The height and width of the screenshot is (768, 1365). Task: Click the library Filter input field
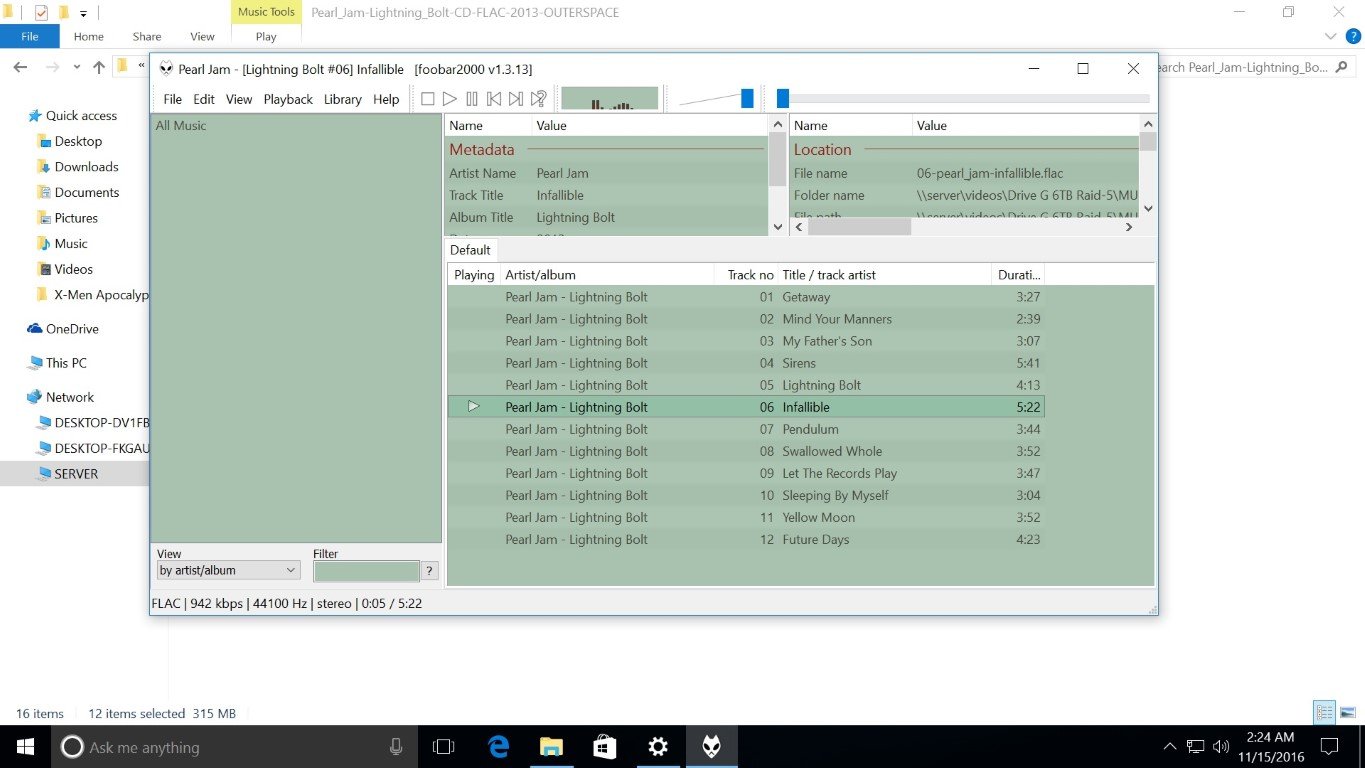[x=367, y=571]
